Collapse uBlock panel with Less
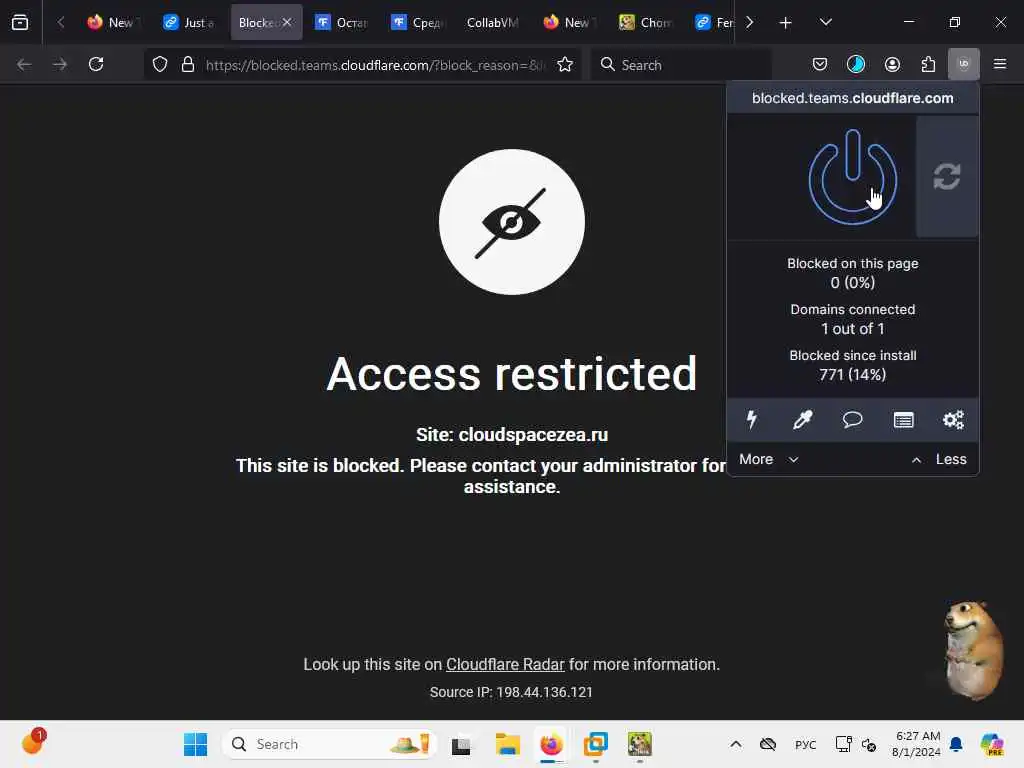 [x=939, y=459]
